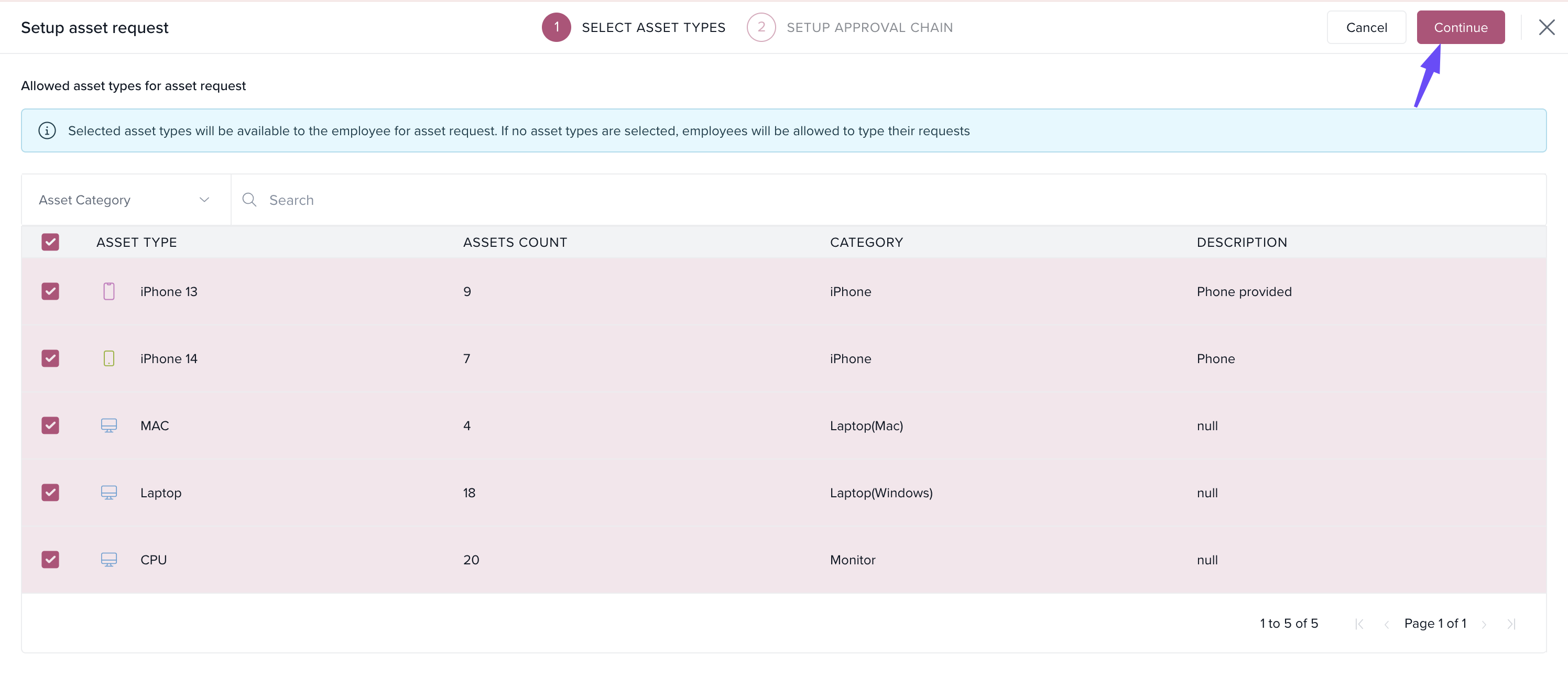Click the MAC monitor icon
Viewport: 1568px width, 677px height.
click(x=108, y=425)
